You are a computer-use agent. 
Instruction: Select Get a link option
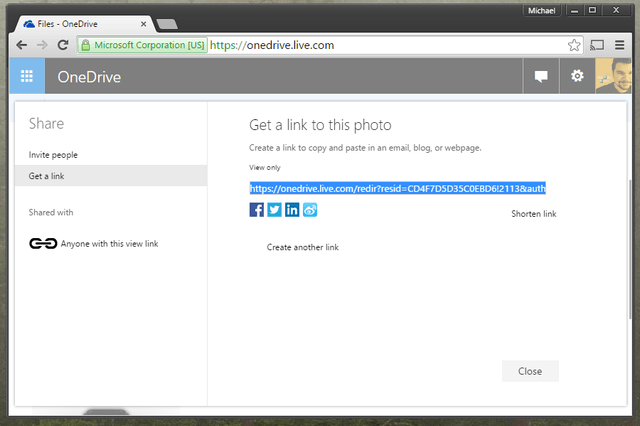[x=111, y=176]
